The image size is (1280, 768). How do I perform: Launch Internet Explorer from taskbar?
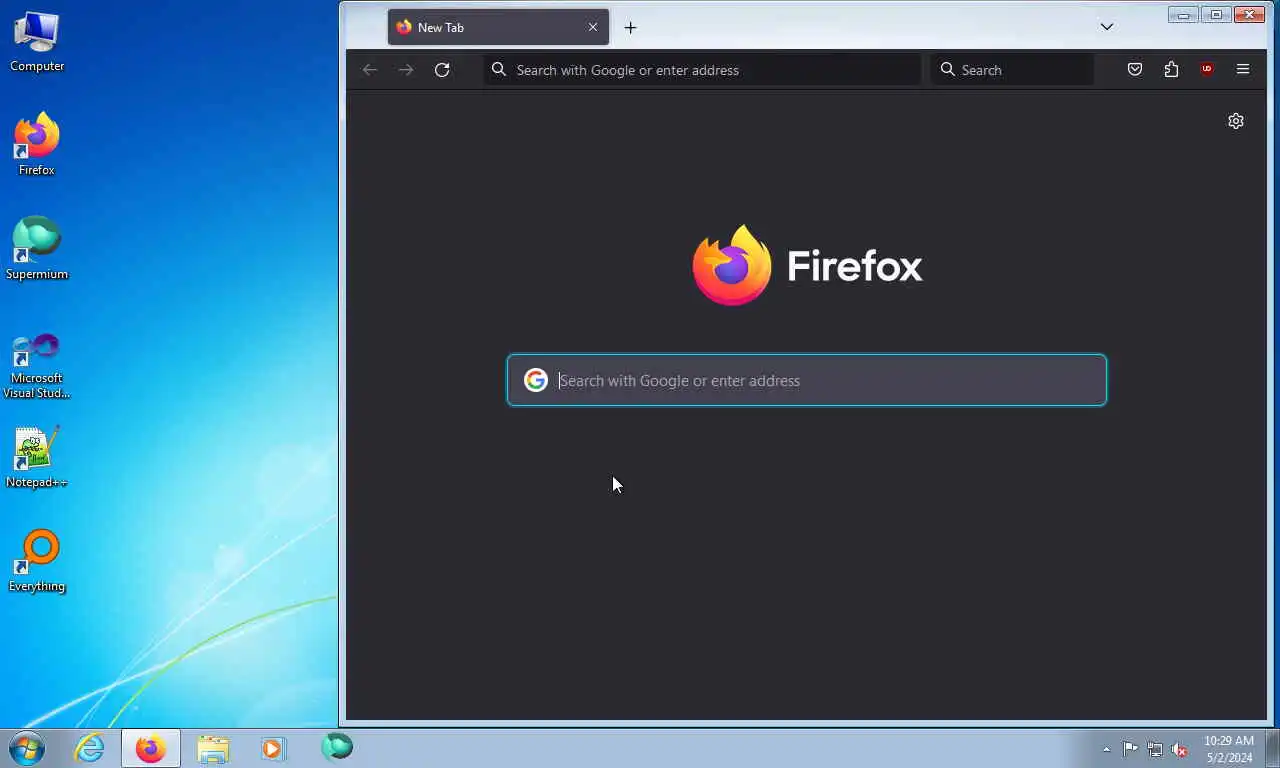click(89, 748)
